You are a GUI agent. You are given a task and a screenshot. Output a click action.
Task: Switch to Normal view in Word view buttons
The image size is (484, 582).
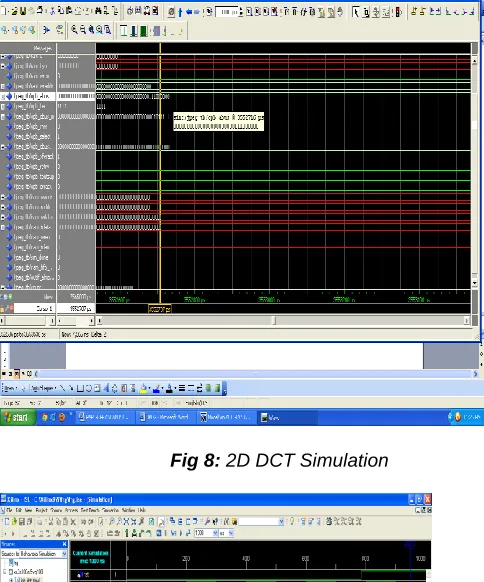(4, 374)
